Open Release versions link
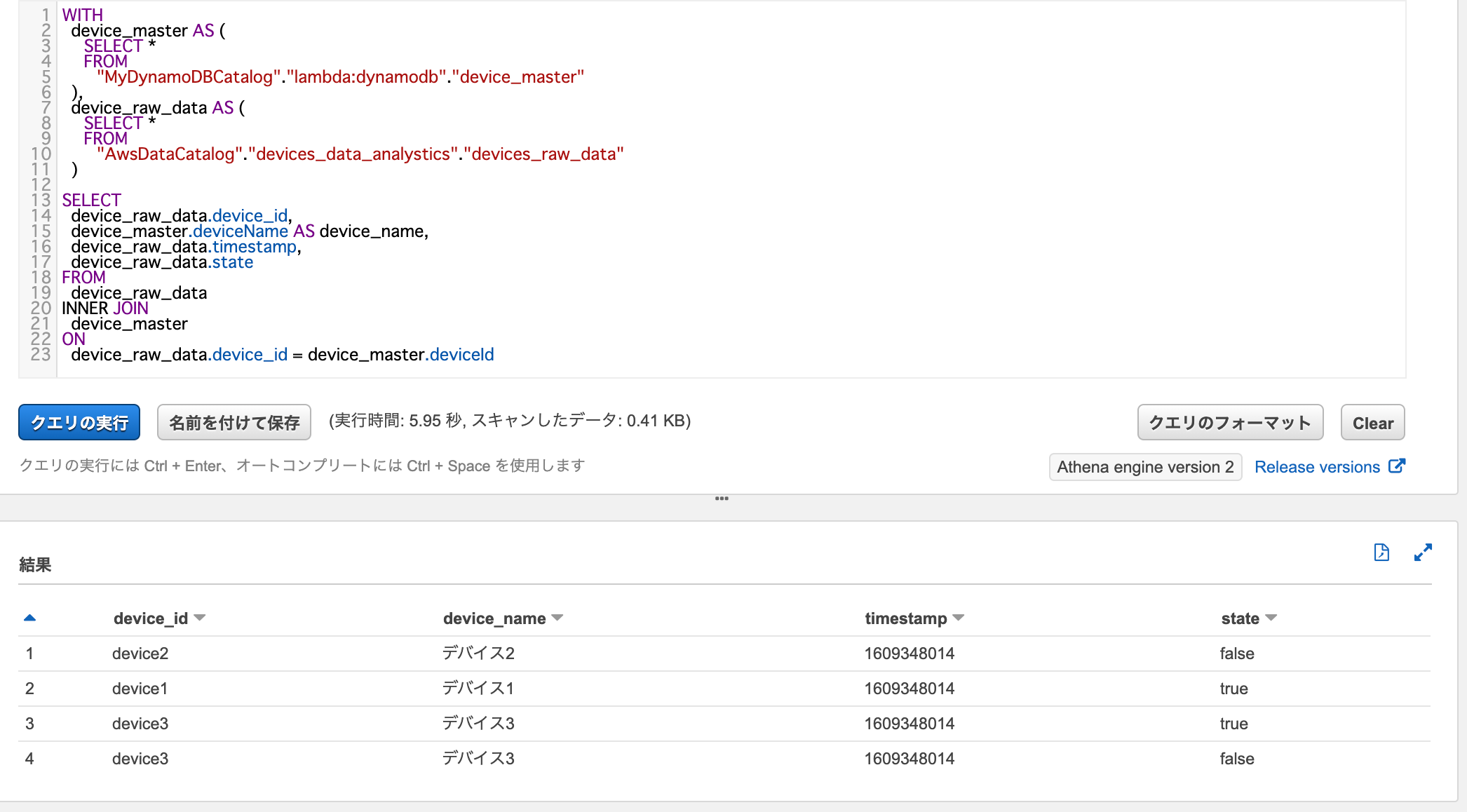 coord(1317,467)
